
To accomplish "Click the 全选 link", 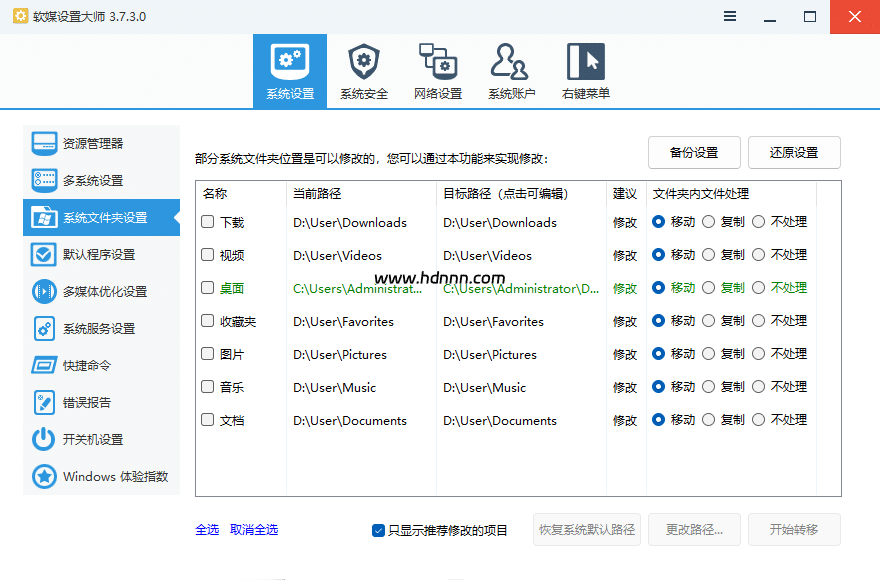I will click(x=207, y=530).
